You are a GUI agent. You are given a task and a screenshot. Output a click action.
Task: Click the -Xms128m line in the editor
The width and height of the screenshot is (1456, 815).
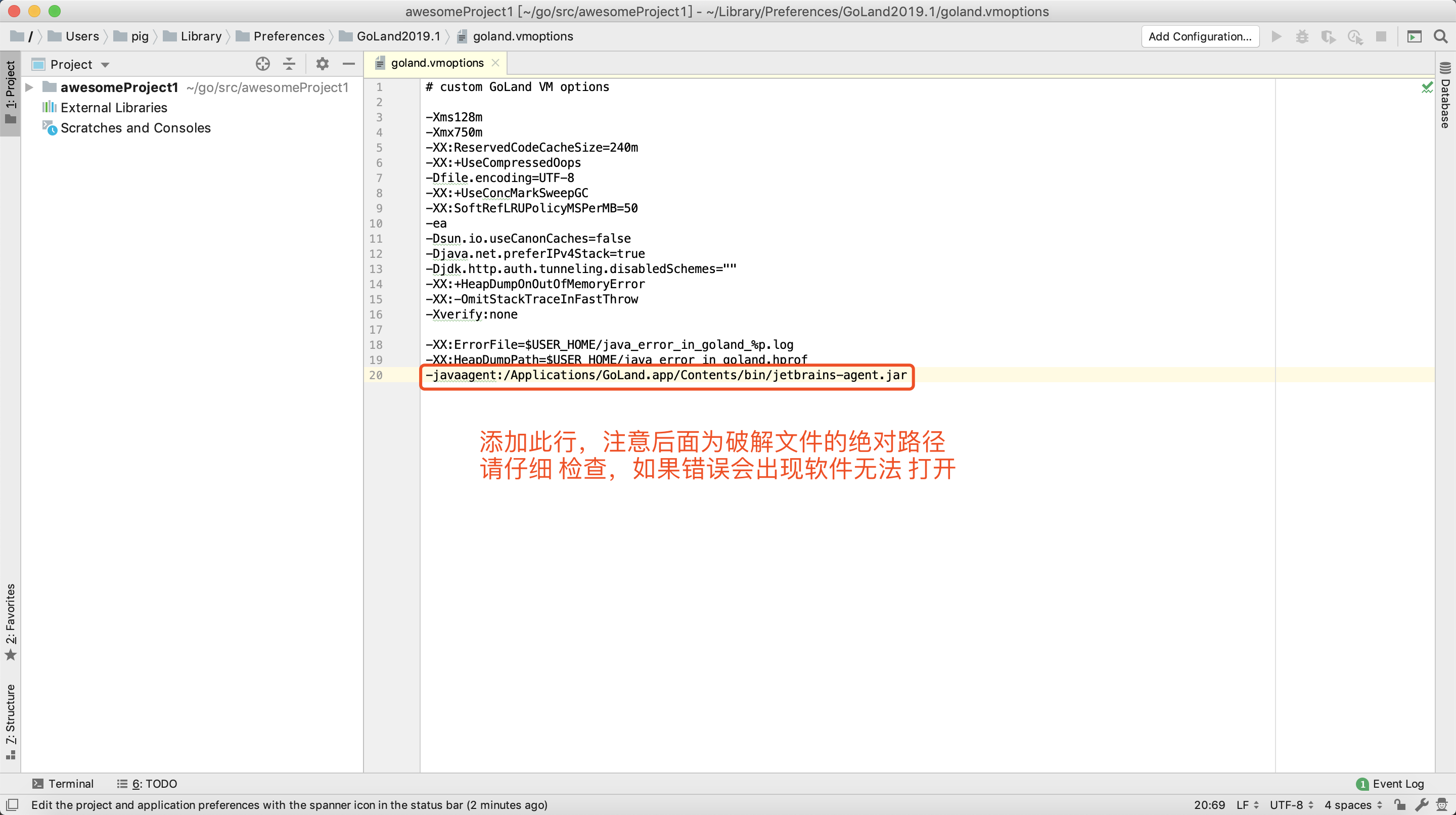(x=454, y=117)
